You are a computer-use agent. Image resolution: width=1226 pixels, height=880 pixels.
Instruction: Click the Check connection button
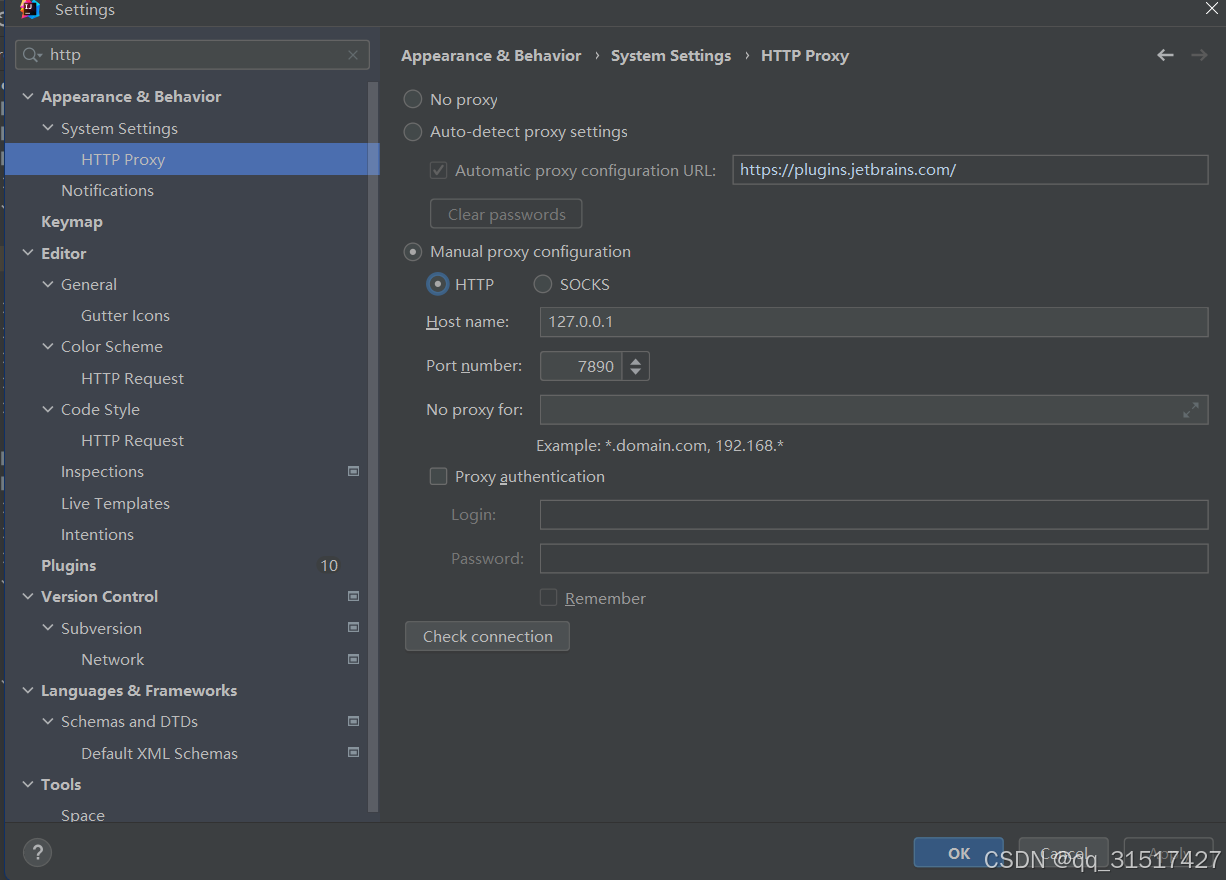click(487, 636)
